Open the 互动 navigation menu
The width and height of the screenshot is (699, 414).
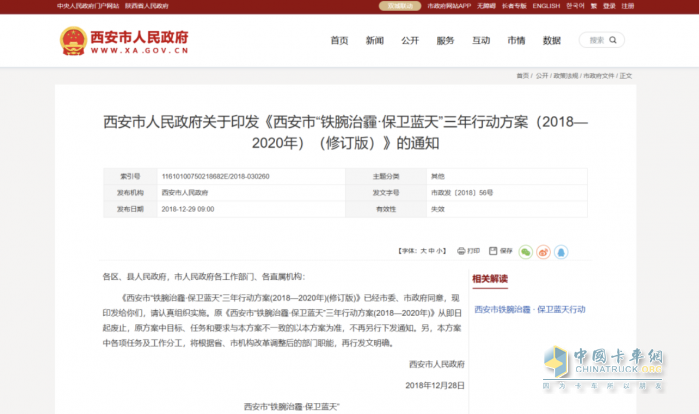(481, 41)
